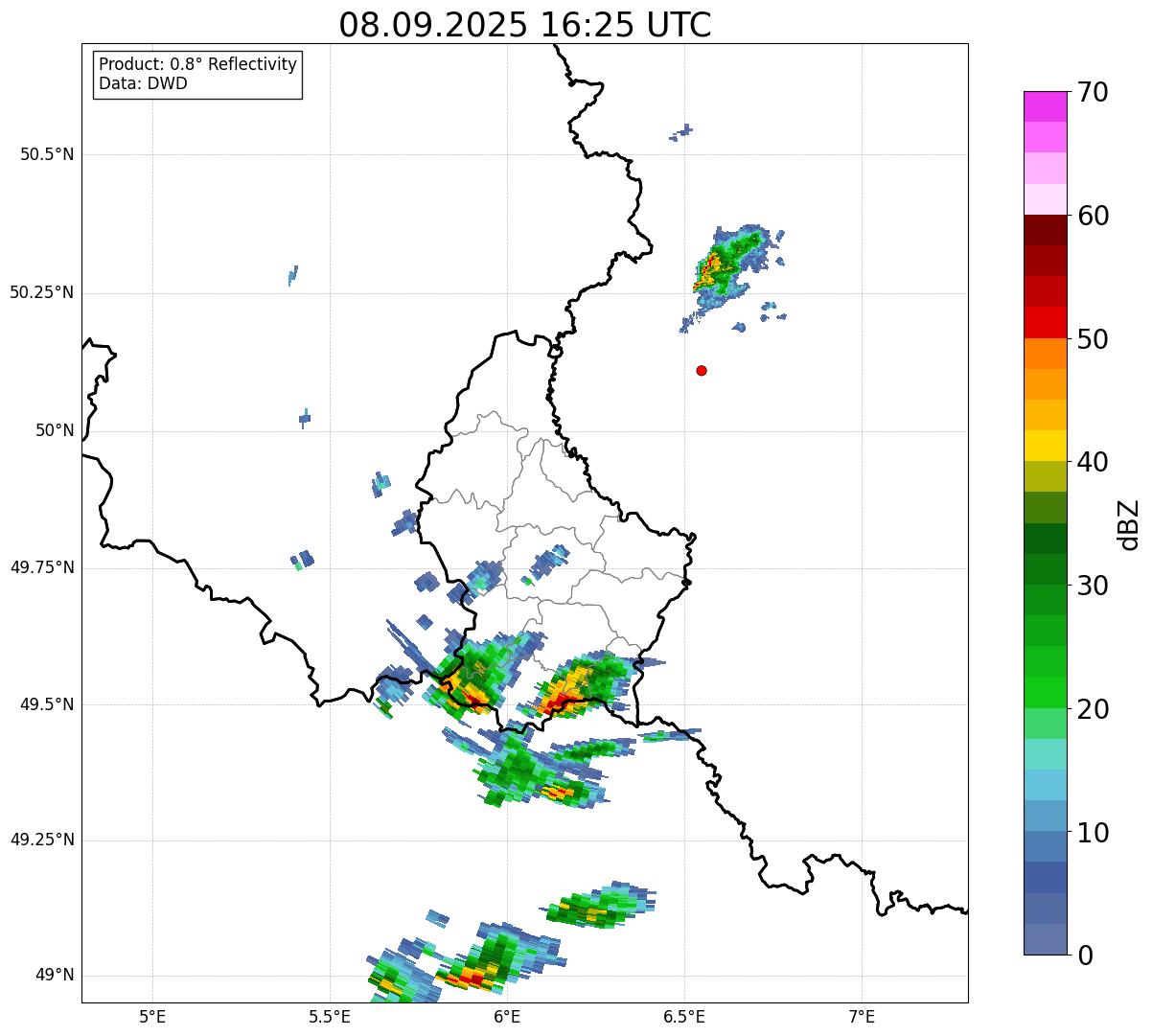The width and height of the screenshot is (1152, 1036).
Task: Click the colorbar value 50
Action: [x=1092, y=339]
